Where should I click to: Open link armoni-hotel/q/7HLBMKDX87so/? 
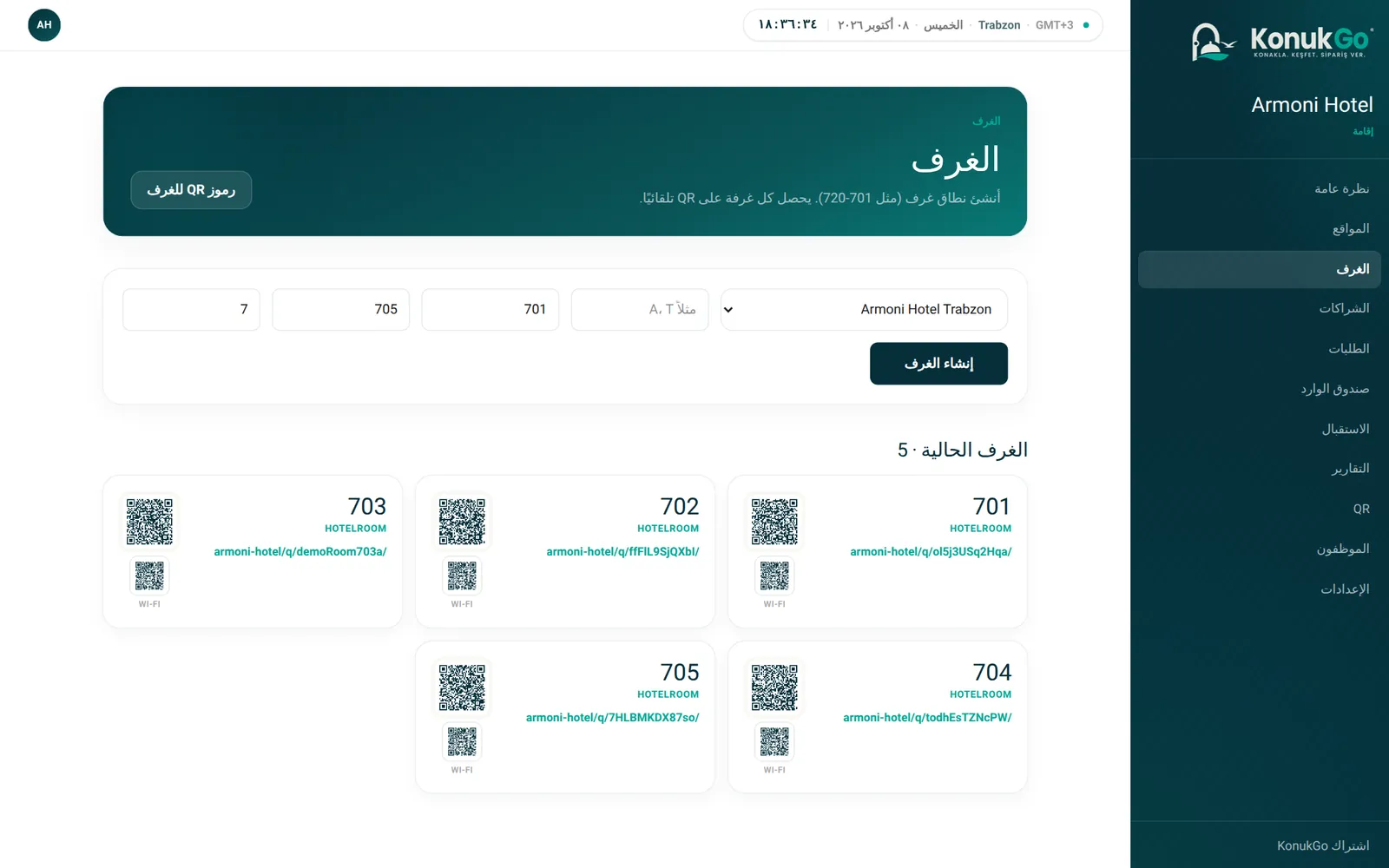612,717
